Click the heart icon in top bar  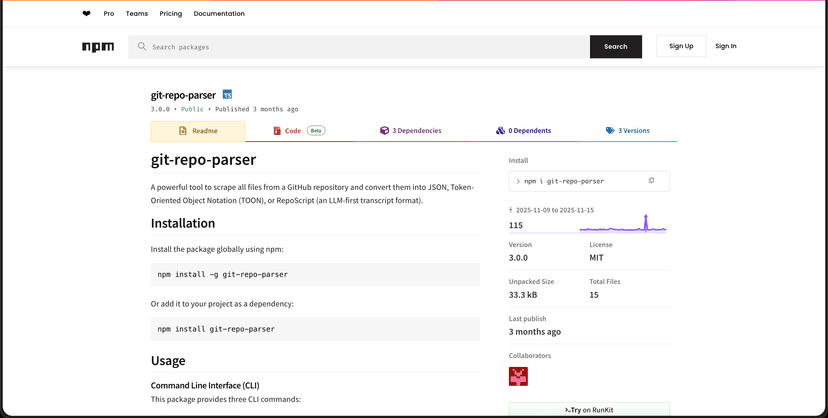point(87,14)
